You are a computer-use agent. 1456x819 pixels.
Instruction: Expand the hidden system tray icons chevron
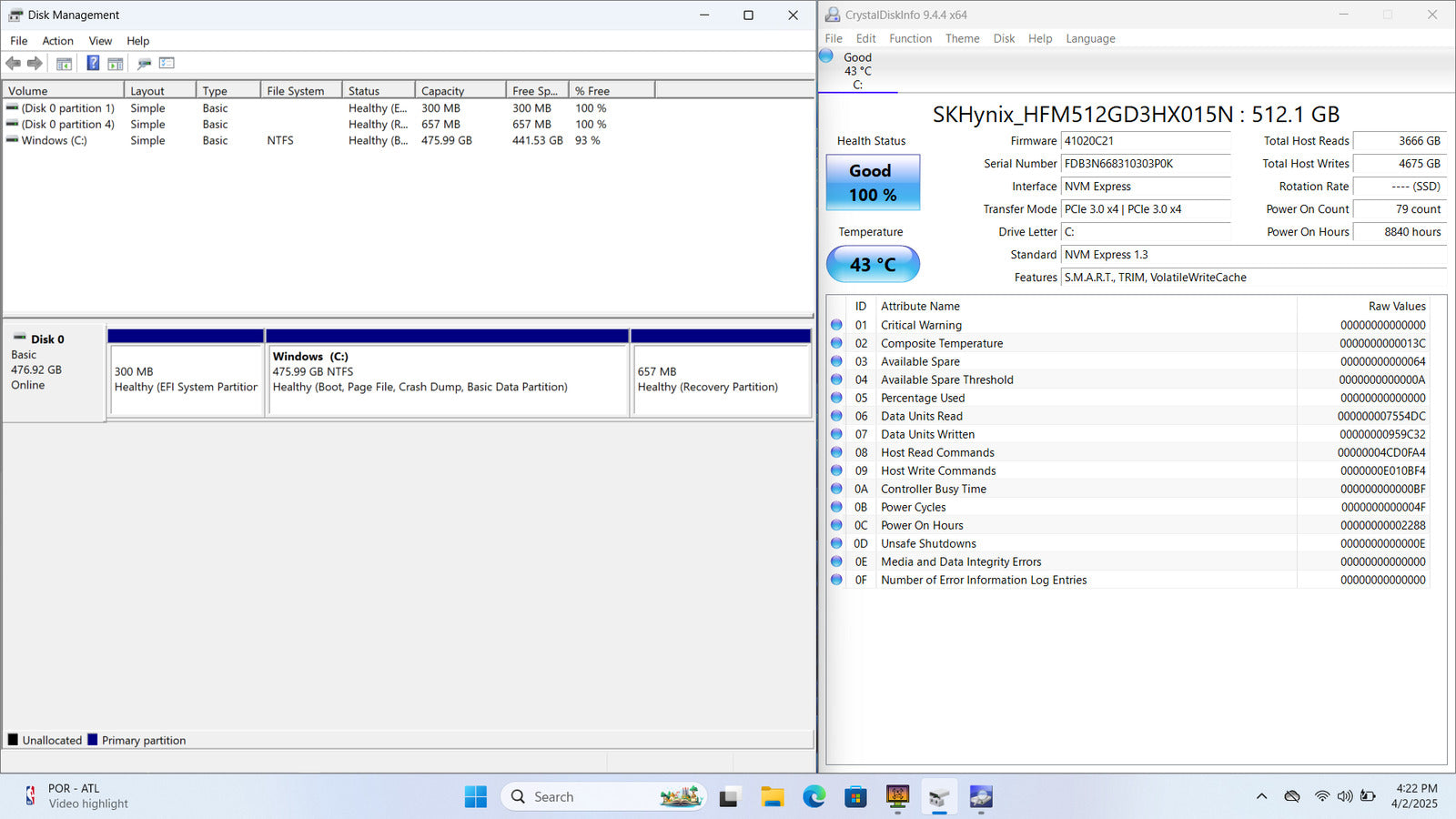pos(1261,796)
